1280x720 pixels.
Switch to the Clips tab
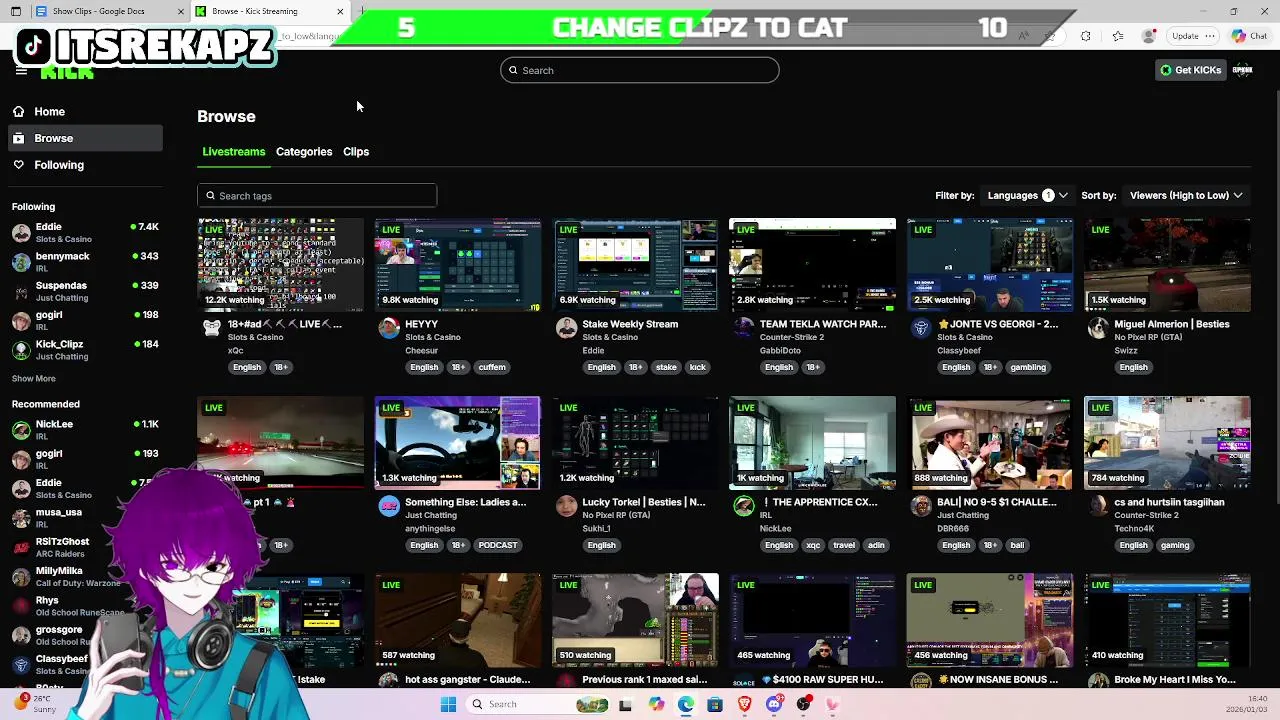pyautogui.click(x=356, y=152)
